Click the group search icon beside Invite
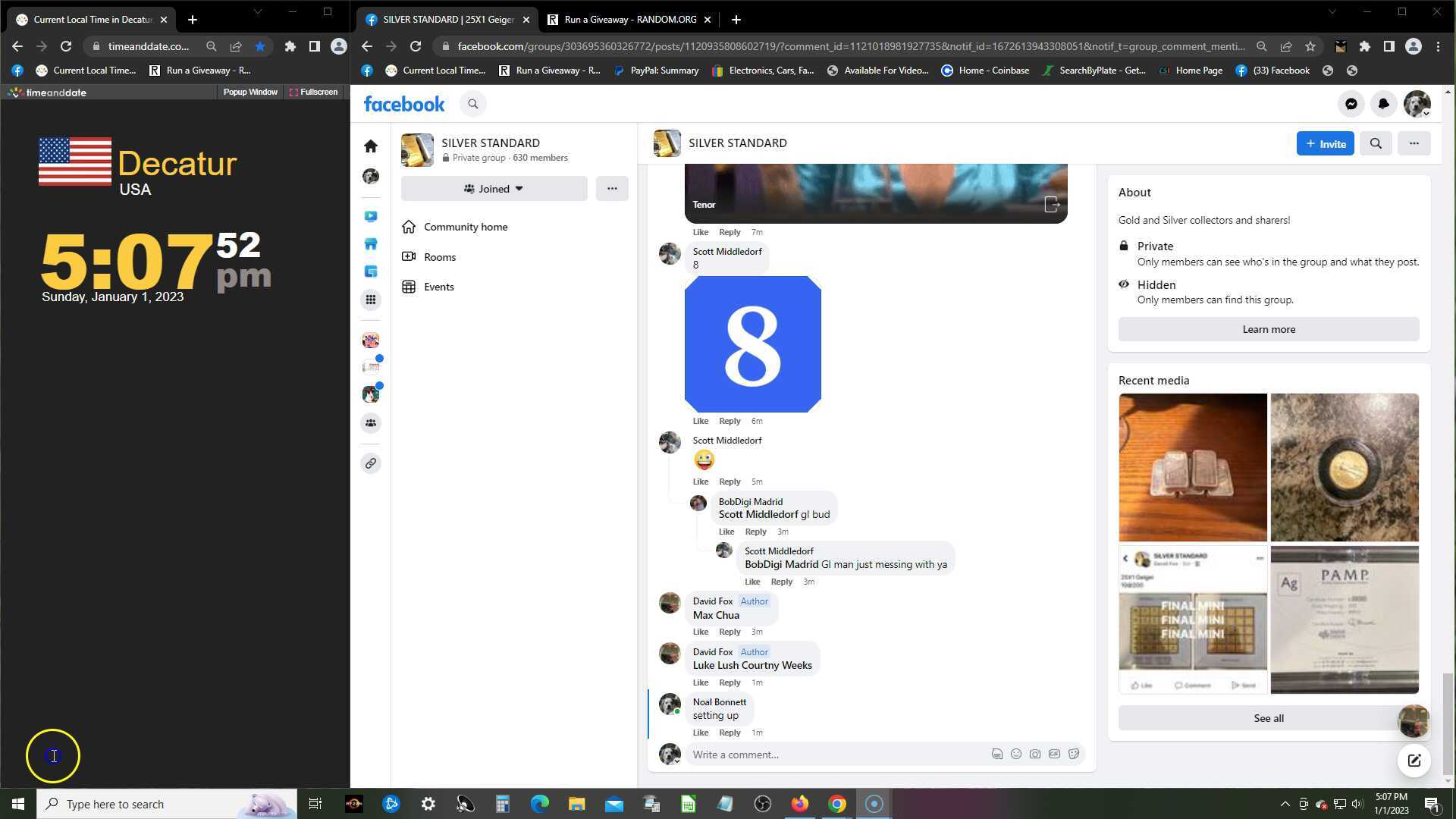1456x819 pixels. (1375, 143)
